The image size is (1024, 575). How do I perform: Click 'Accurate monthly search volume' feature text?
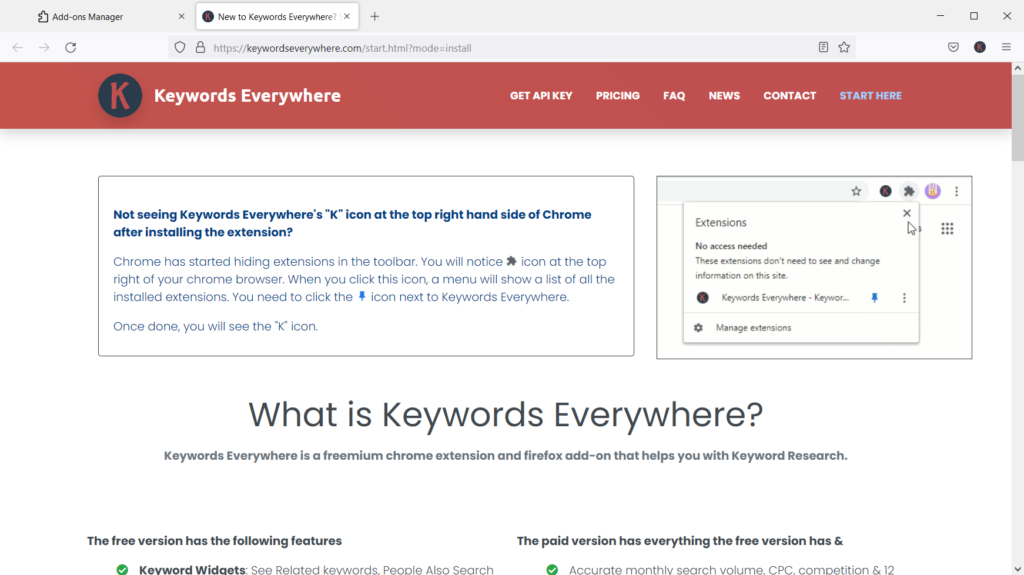click(731, 570)
